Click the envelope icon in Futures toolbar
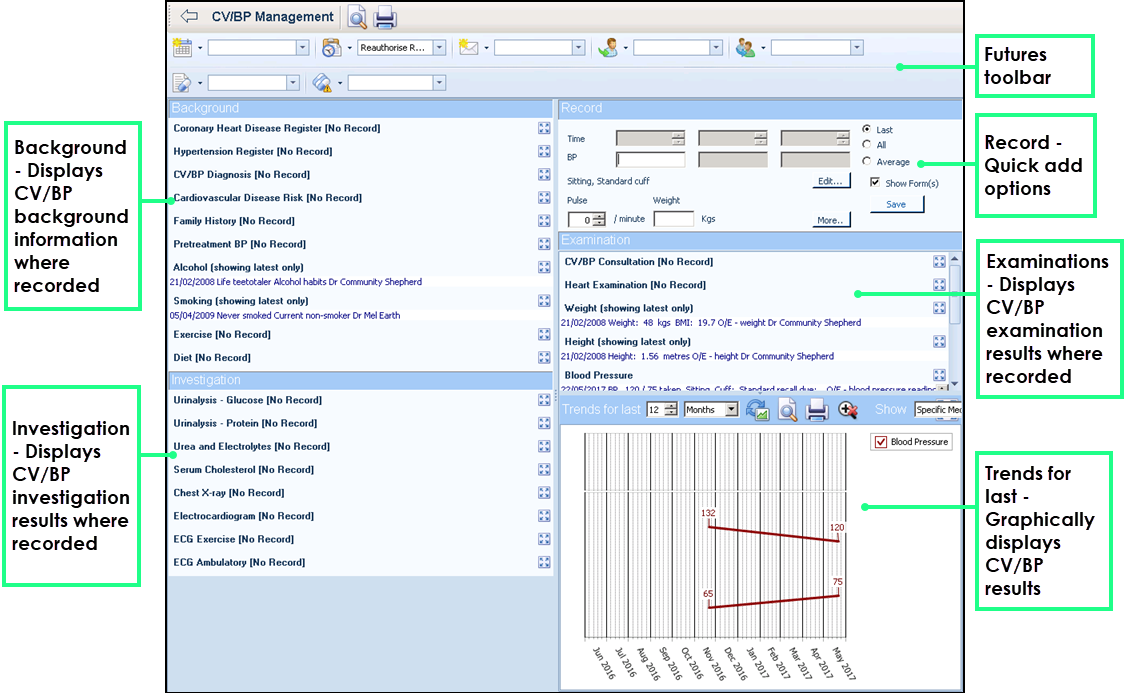This screenshot has width=1126, height=693. pyautogui.click(x=468, y=47)
